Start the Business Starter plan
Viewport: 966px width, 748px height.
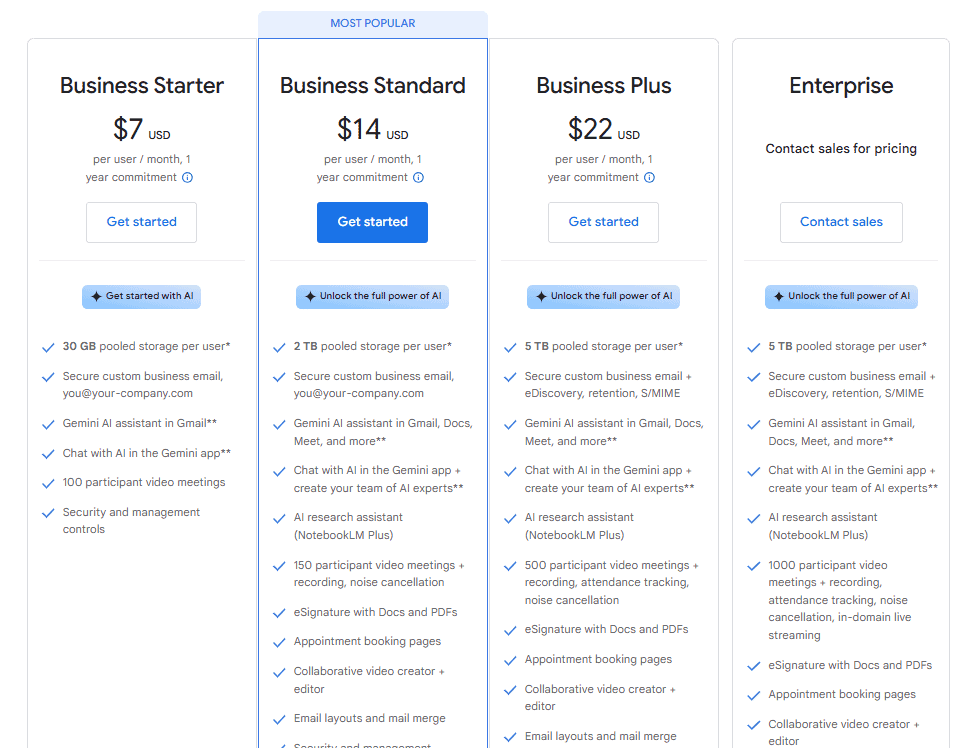click(142, 222)
